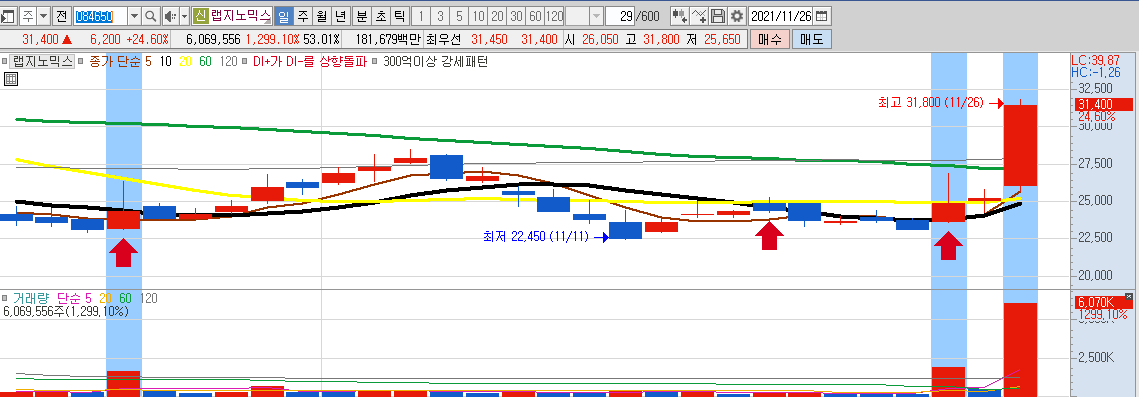Click the LC:39.87 indicator text
Image resolution: width=1139 pixels, height=397 pixels.
pyautogui.click(x=1095, y=60)
